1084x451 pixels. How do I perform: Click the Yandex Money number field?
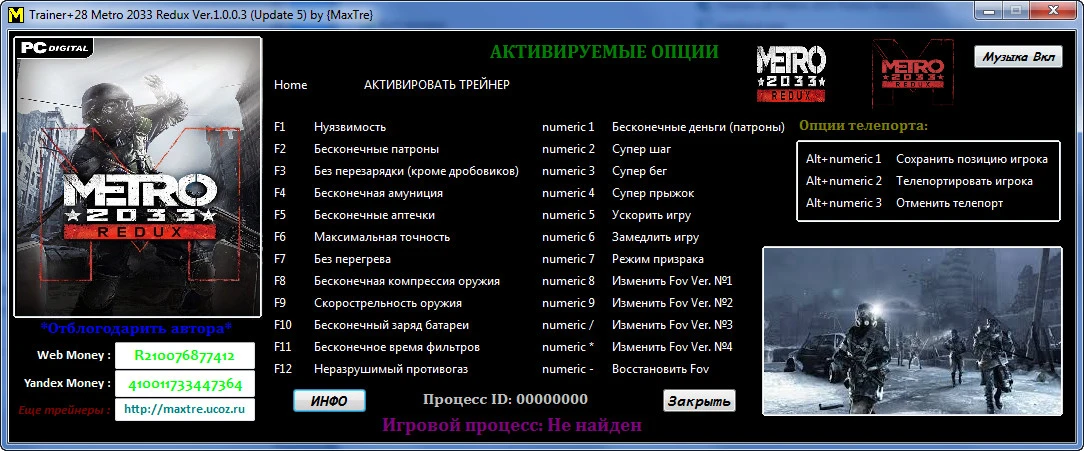[185, 384]
